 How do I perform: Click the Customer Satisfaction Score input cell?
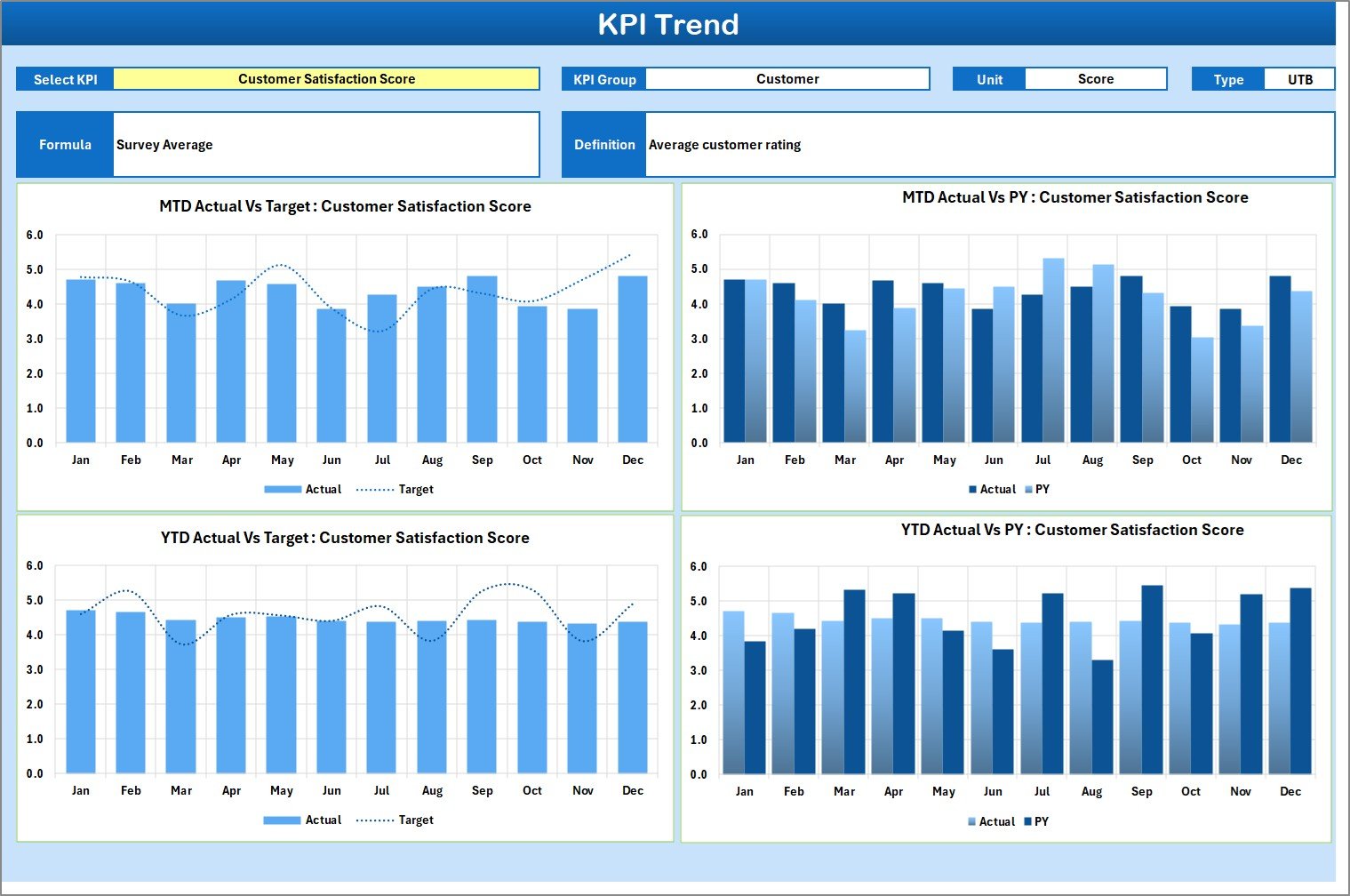tap(326, 78)
